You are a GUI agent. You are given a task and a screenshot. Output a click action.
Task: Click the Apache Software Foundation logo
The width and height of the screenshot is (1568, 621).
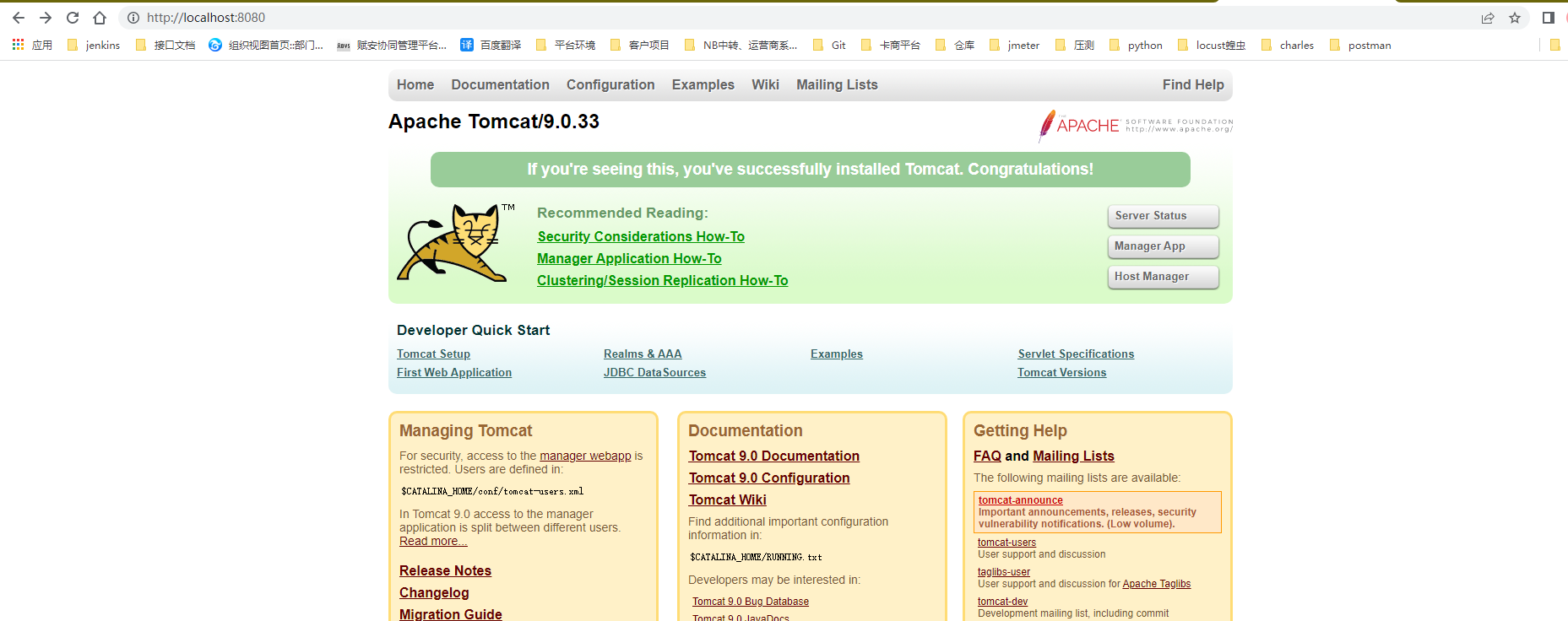click(x=1136, y=126)
